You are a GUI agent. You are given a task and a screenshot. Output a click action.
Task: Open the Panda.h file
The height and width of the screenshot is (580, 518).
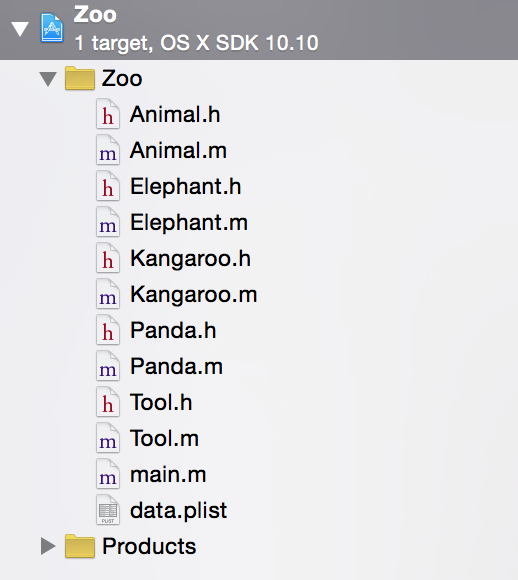[x=173, y=330]
